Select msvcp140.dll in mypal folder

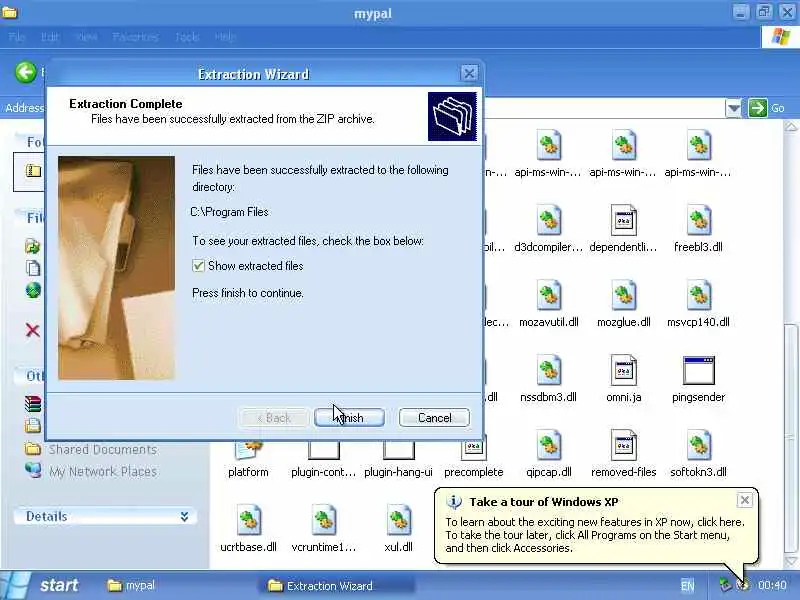click(x=698, y=295)
